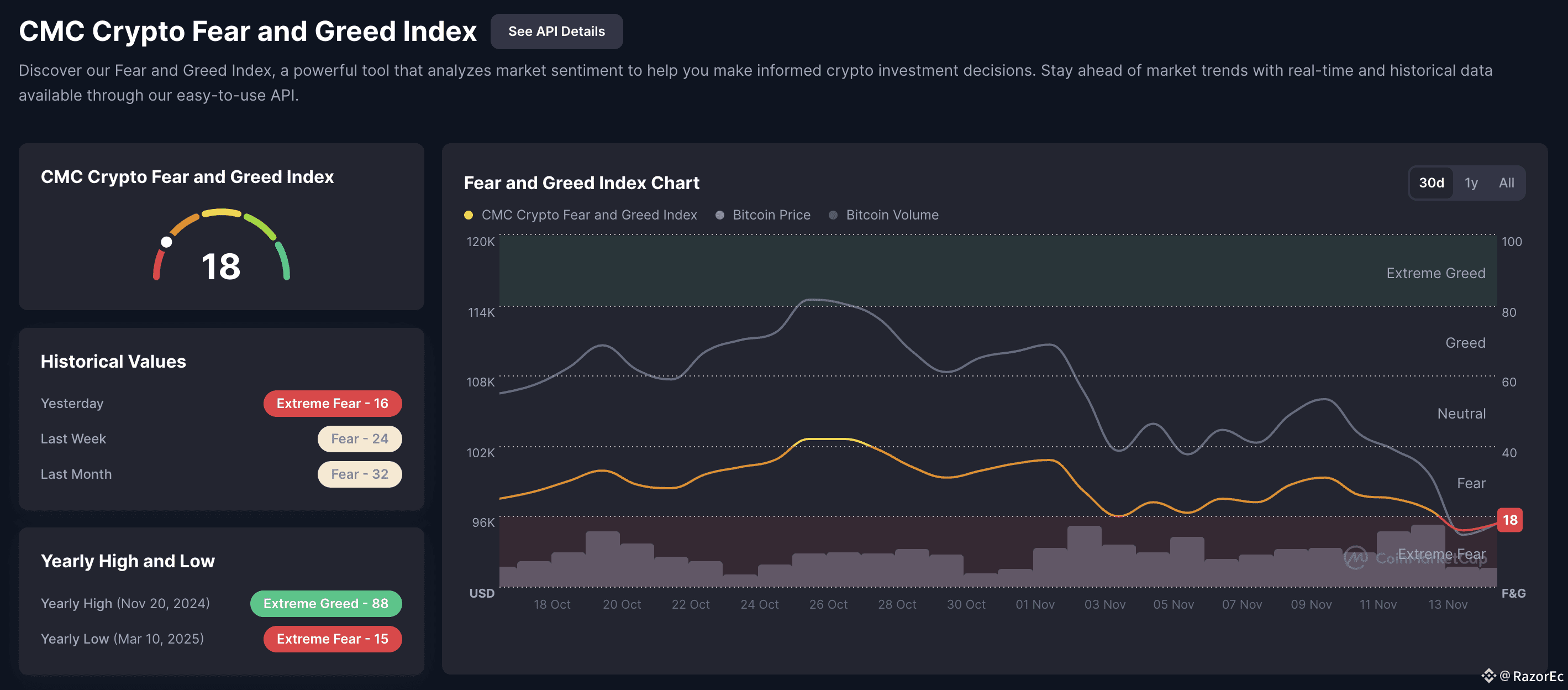Viewport: 1568px width, 690px height.
Task: Click the Fear - 24 last week badge
Action: [x=359, y=438]
